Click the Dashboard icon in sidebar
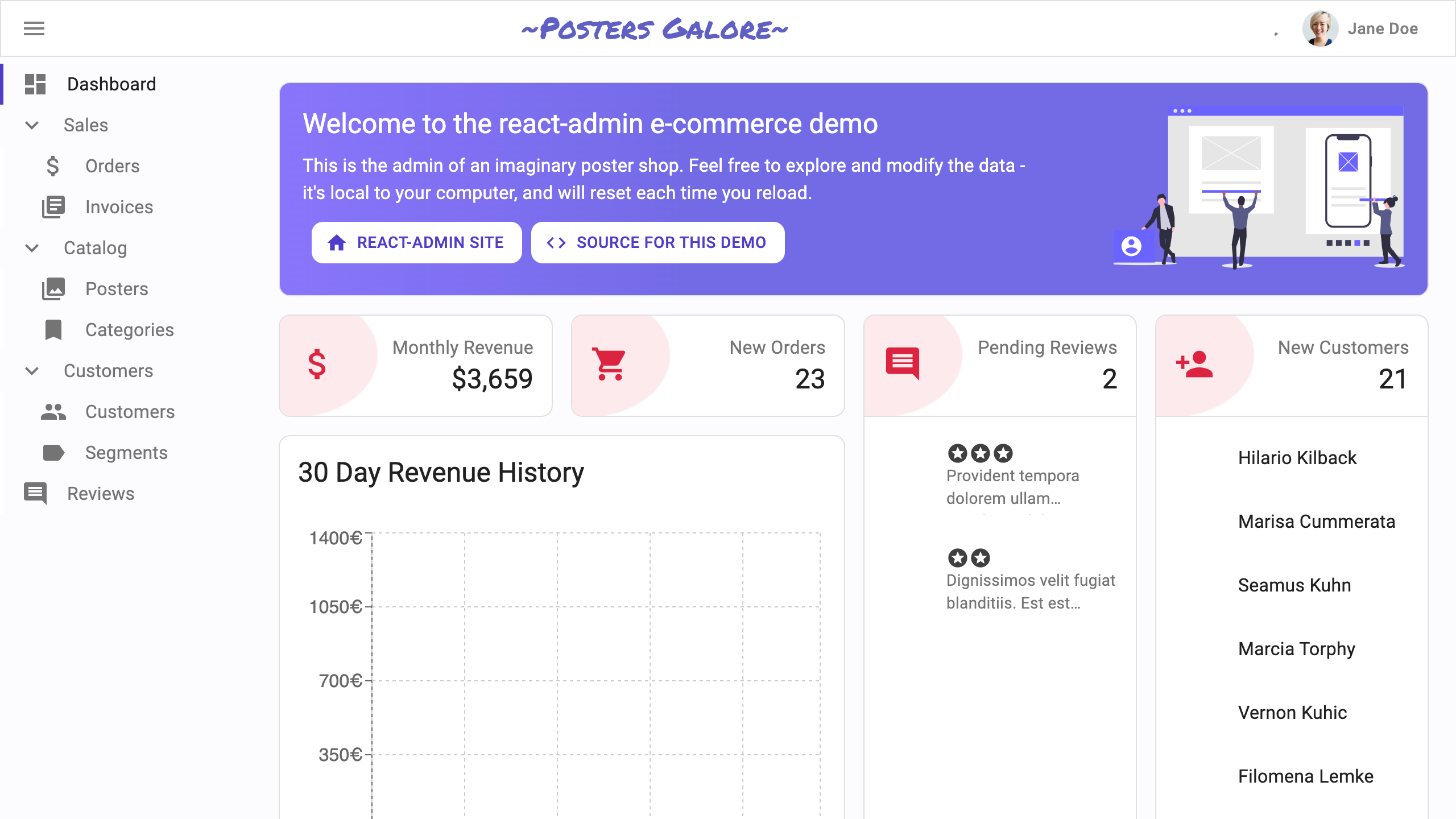Screen dimensions: 1456x819 click(36, 84)
